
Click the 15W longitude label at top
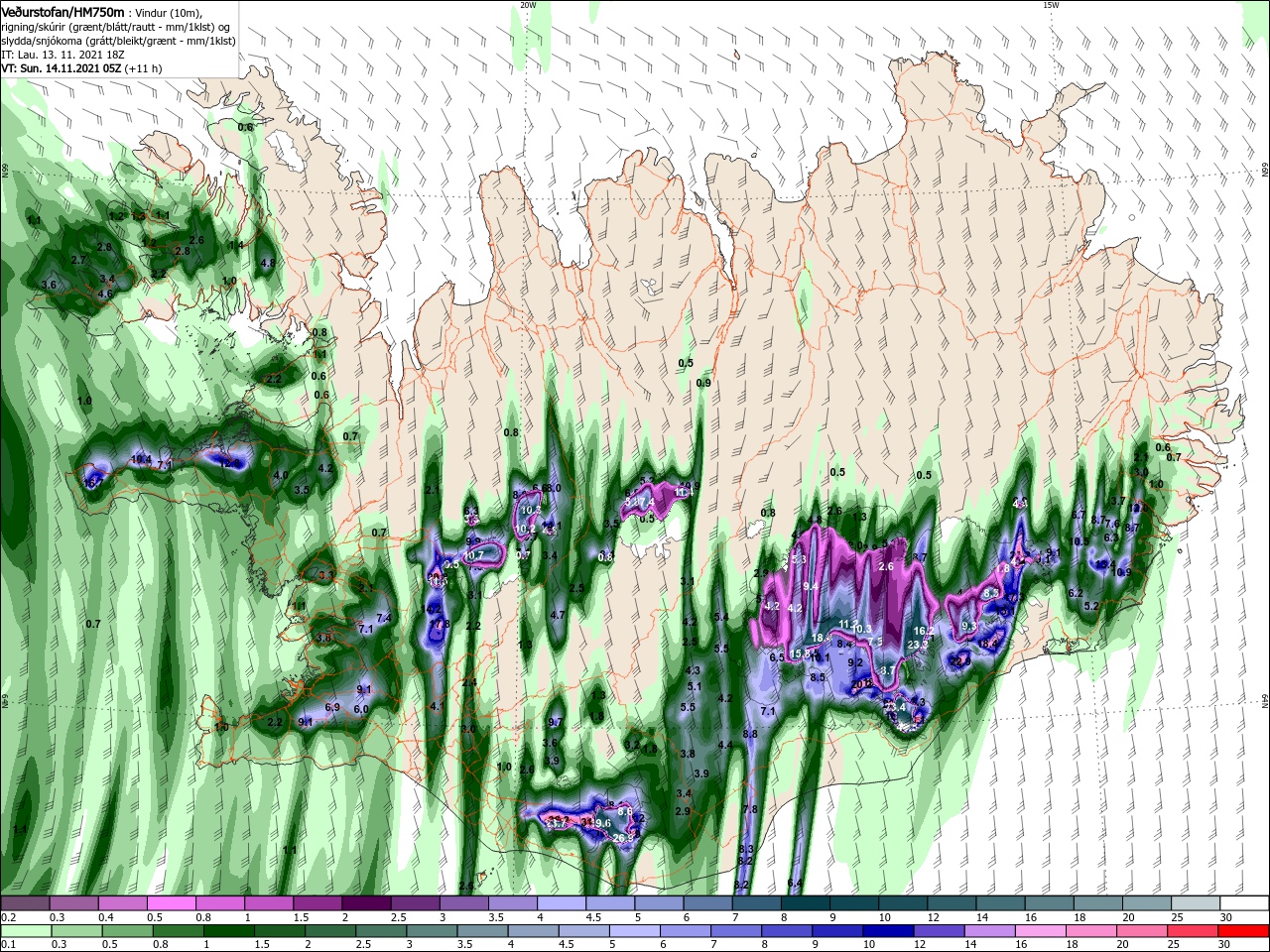click(x=1051, y=5)
